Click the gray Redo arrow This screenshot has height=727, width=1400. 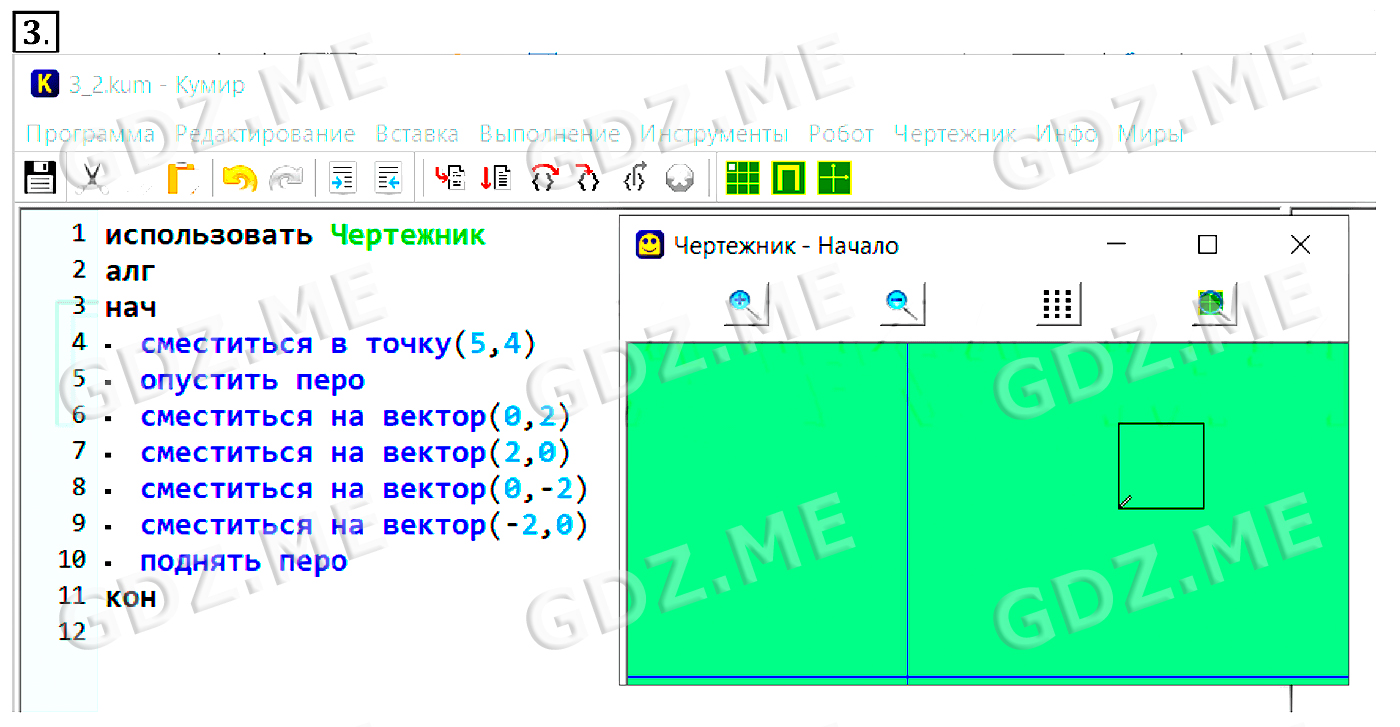(287, 179)
